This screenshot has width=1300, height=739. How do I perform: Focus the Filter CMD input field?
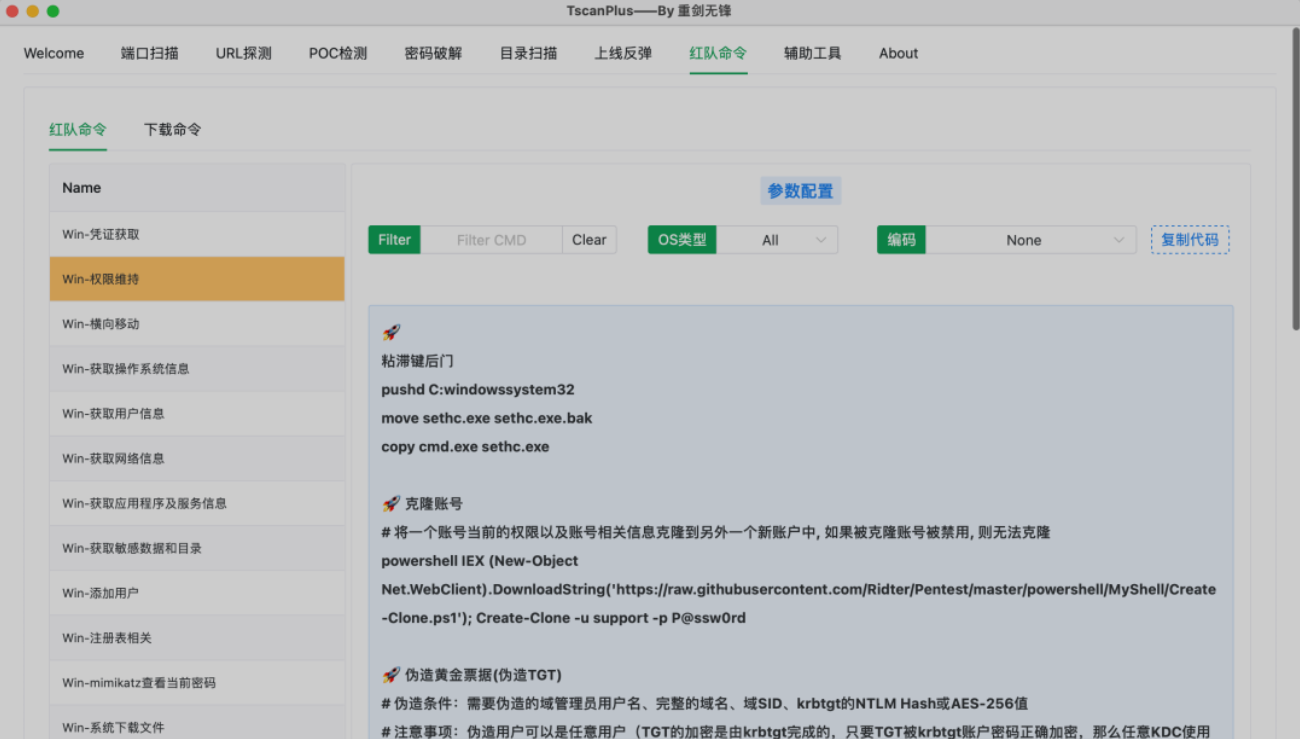point(491,240)
